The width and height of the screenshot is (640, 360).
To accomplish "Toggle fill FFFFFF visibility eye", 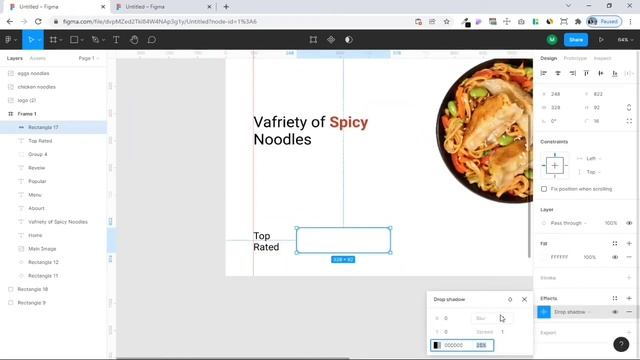I will click(615, 257).
